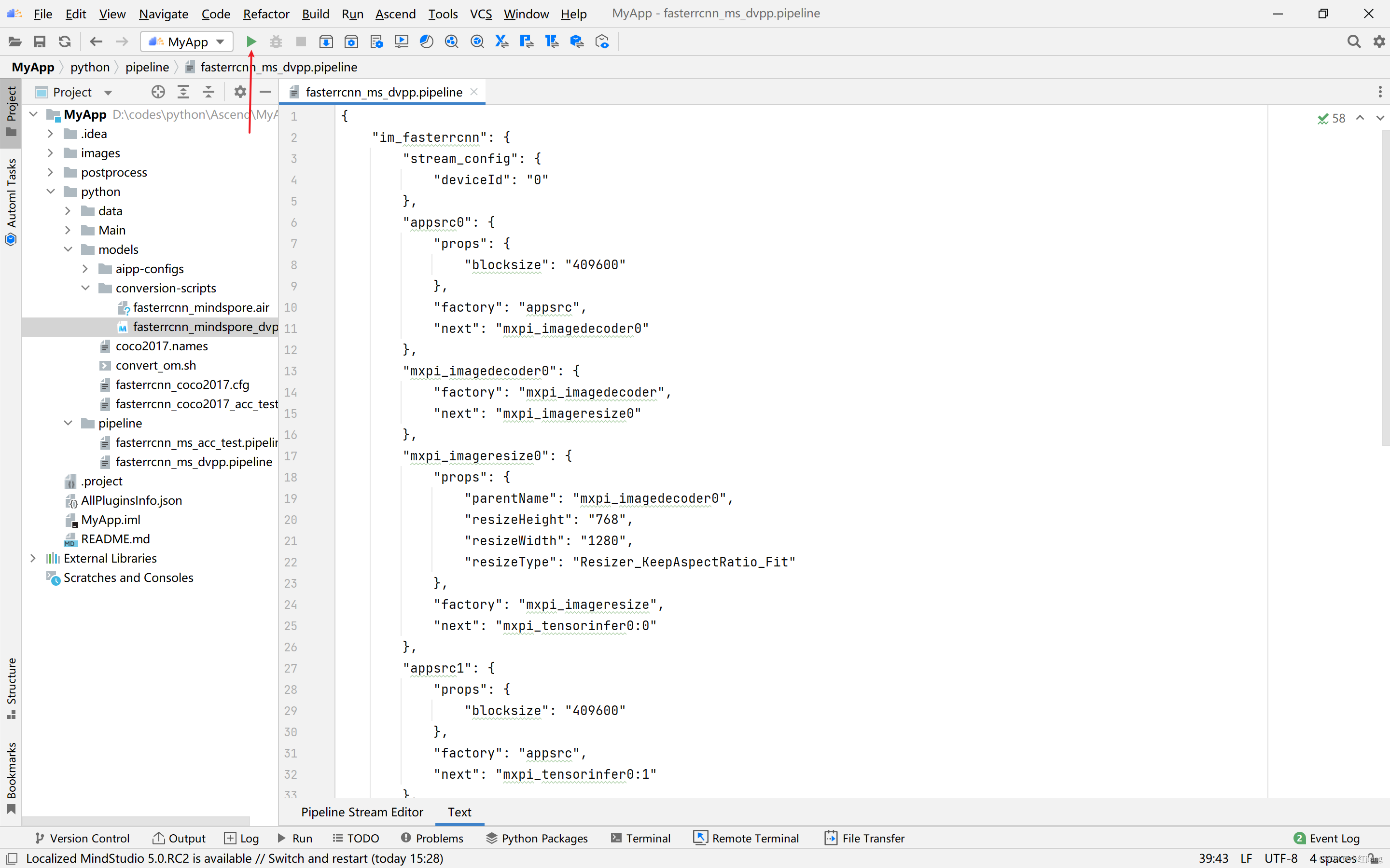Viewport: 1390px width, 868px height.
Task: Click the Debug bug icon
Action: pos(276,41)
